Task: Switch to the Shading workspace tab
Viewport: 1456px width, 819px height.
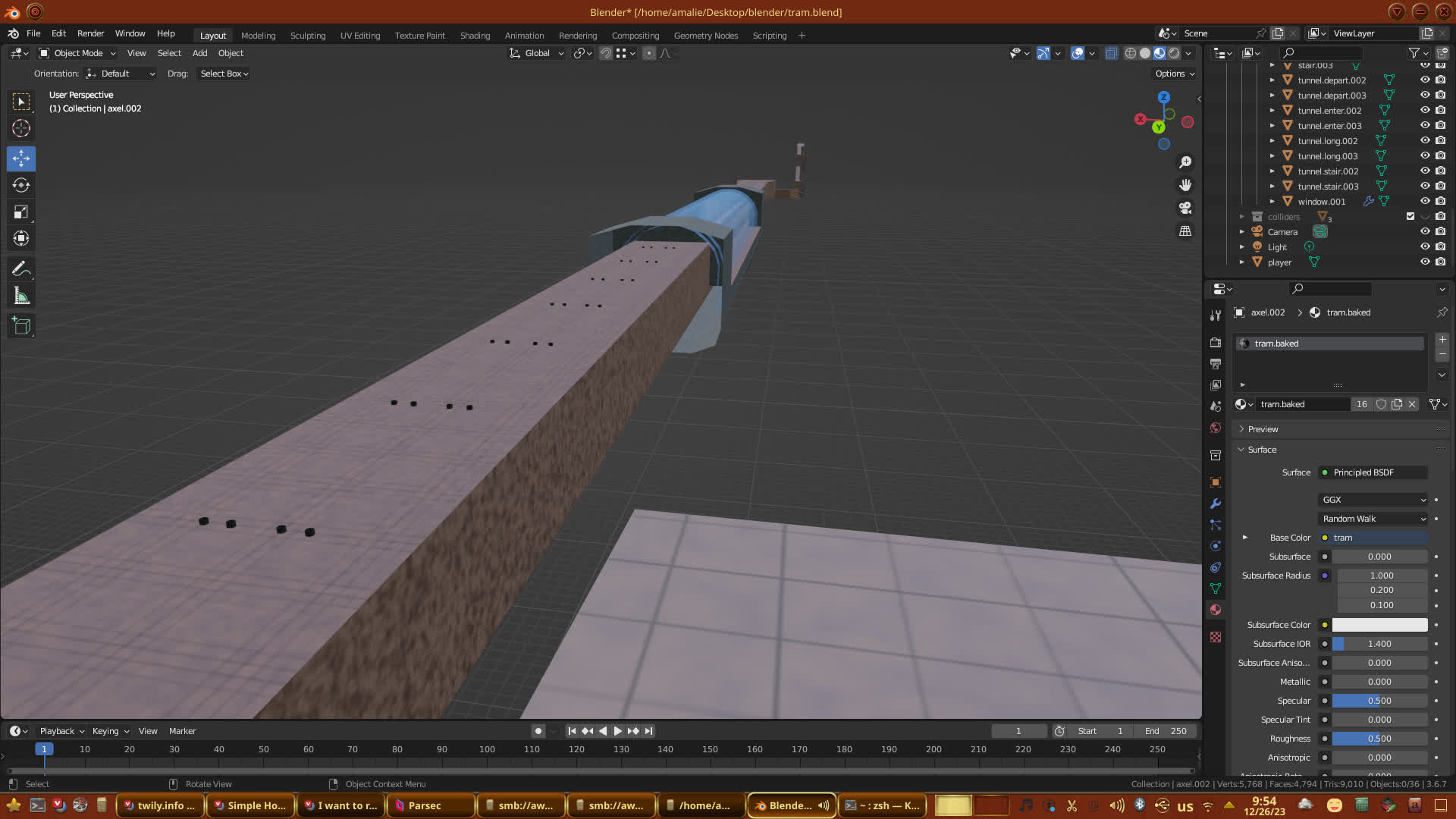Action: click(x=475, y=36)
